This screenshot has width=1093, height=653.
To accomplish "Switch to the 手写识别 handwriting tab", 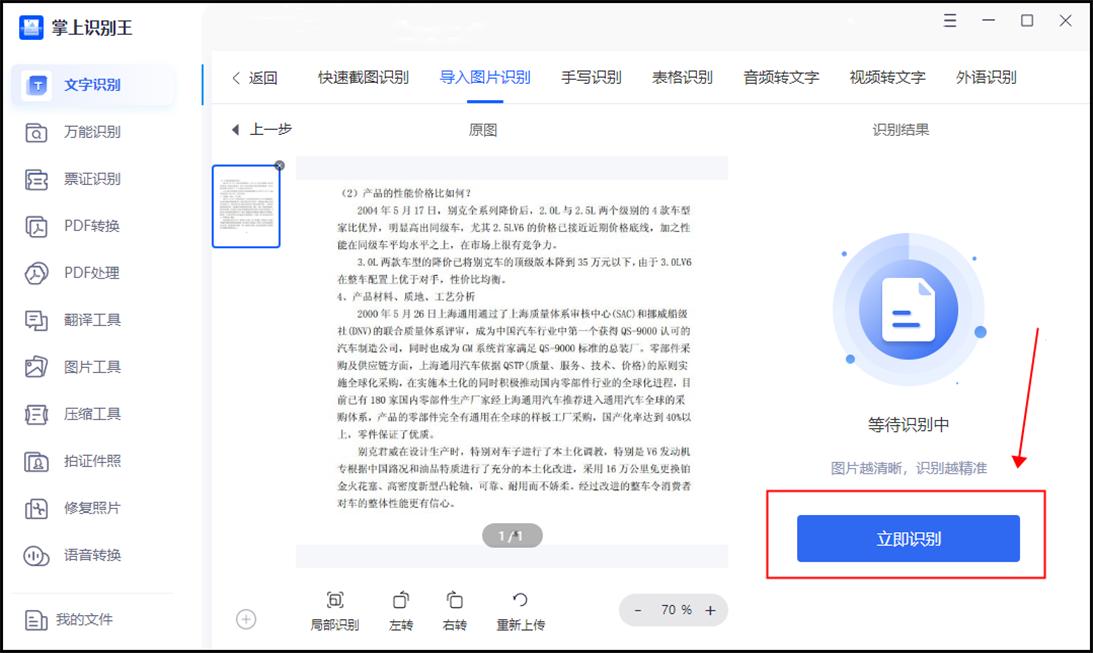I will (x=594, y=77).
